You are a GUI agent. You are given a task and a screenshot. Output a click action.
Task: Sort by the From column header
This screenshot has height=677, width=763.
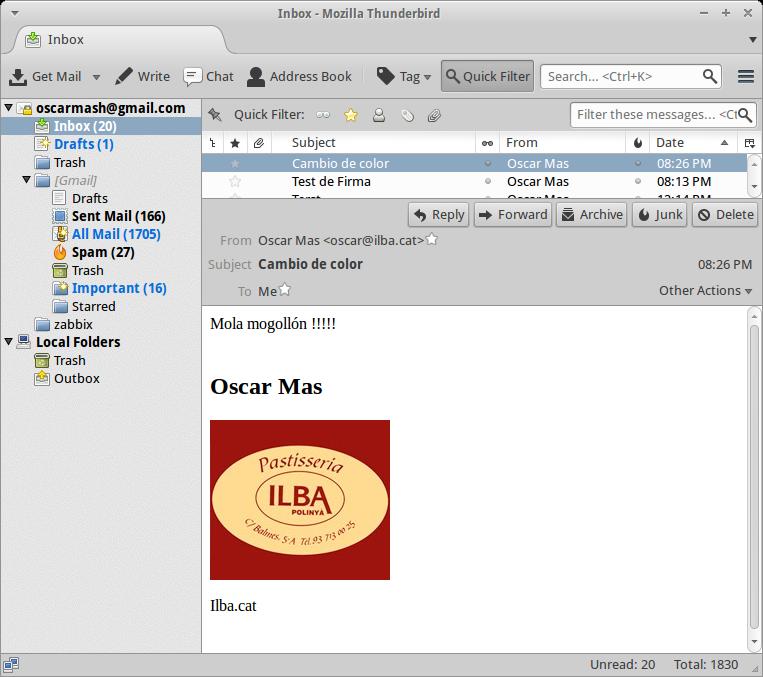(563, 143)
